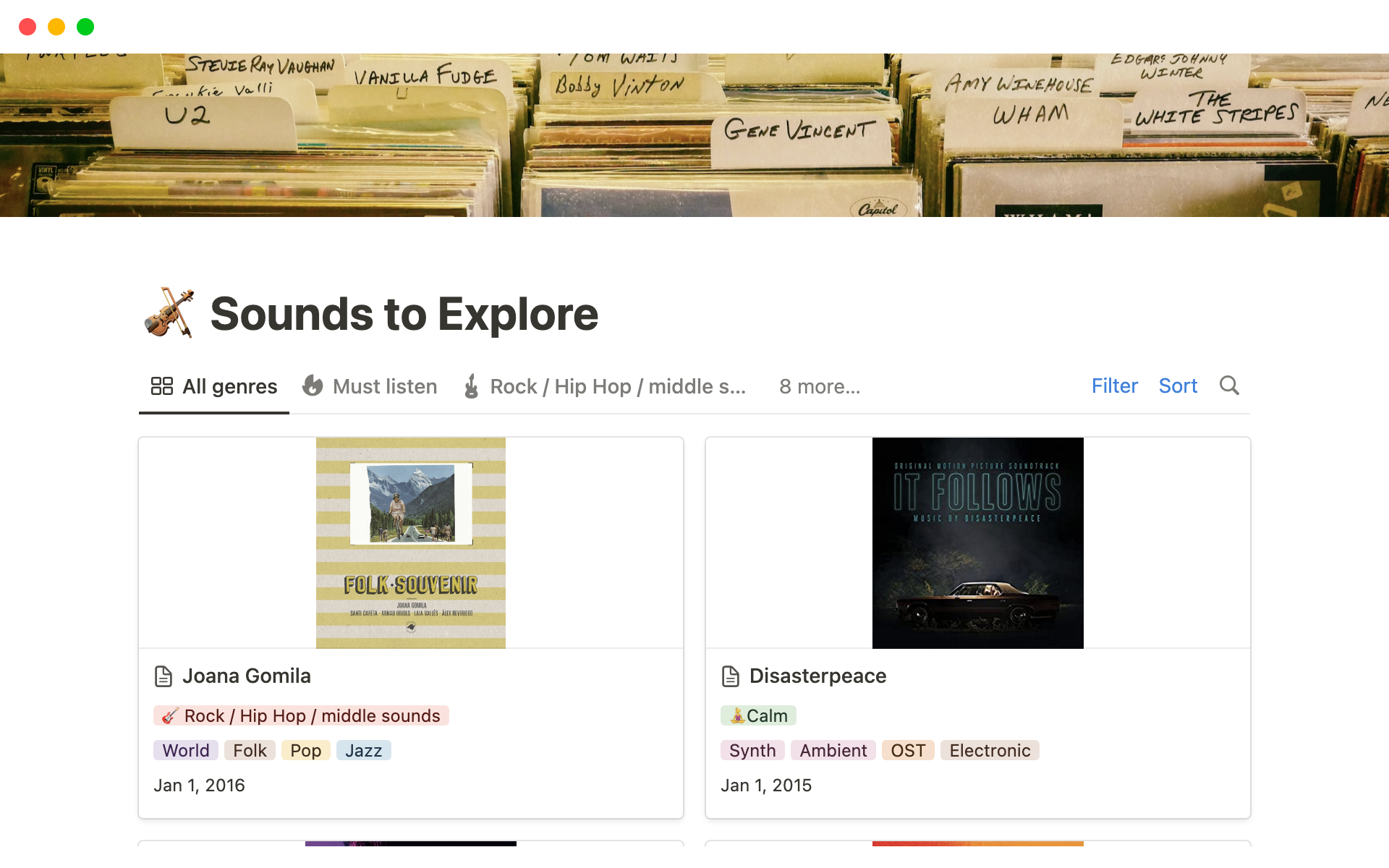The height and width of the screenshot is (868, 1389).
Task: Expand the 8 more views list
Action: [820, 386]
